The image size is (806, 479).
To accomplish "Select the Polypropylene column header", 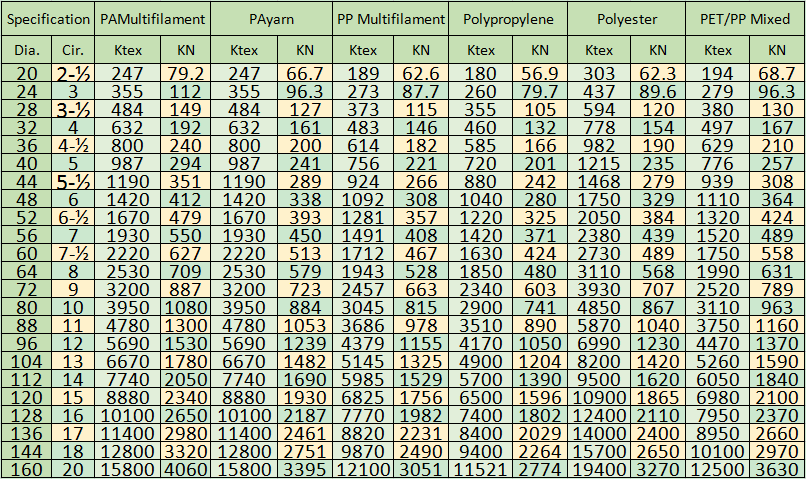I will (509, 19).
